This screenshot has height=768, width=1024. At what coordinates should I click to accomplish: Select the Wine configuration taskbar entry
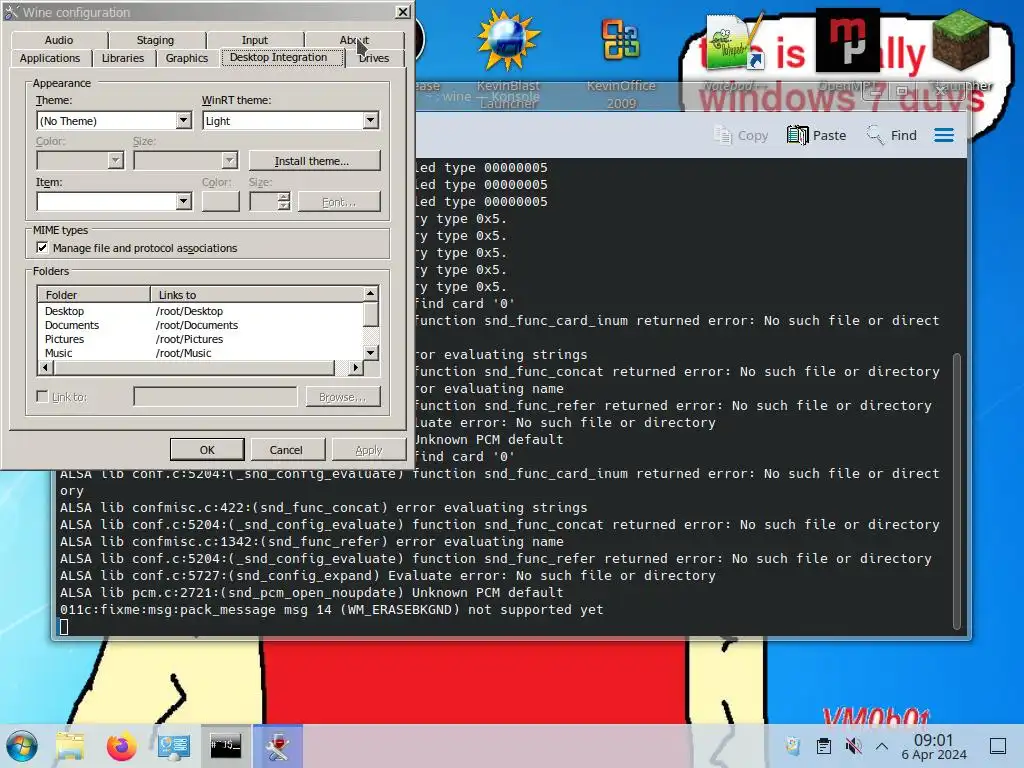pos(278,746)
